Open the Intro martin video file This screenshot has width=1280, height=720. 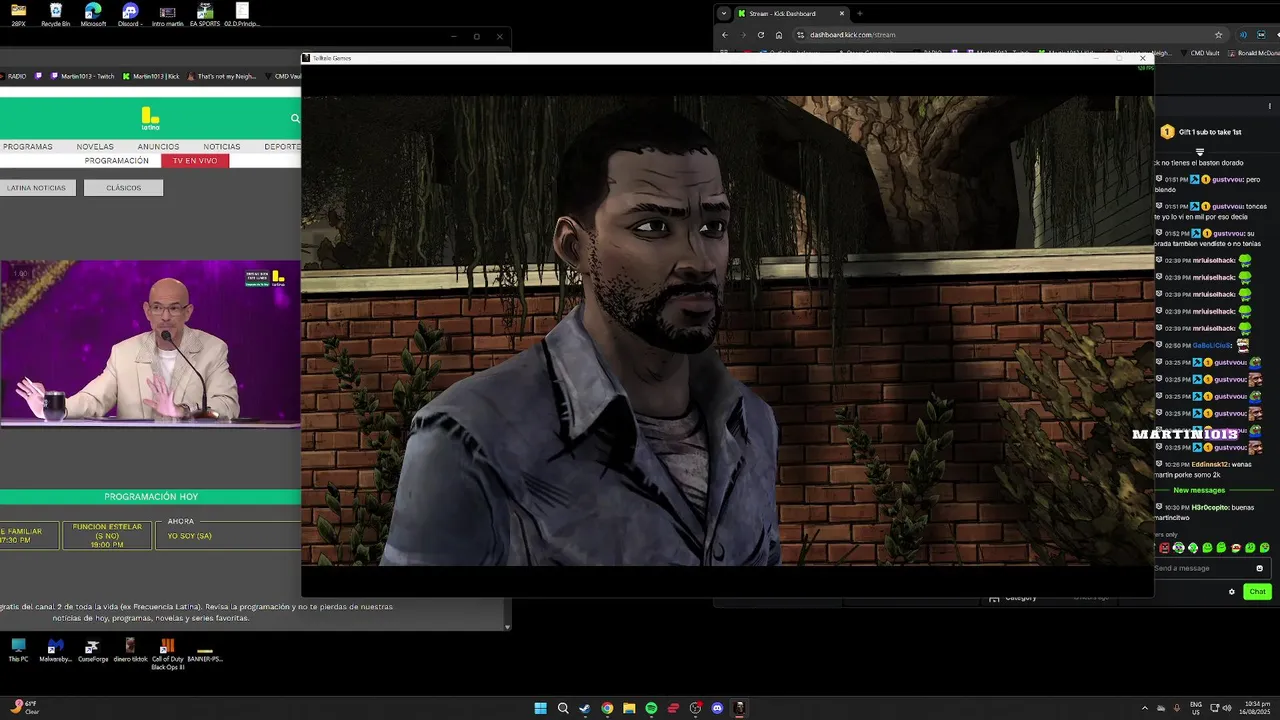pyautogui.click(x=168, y=14)
